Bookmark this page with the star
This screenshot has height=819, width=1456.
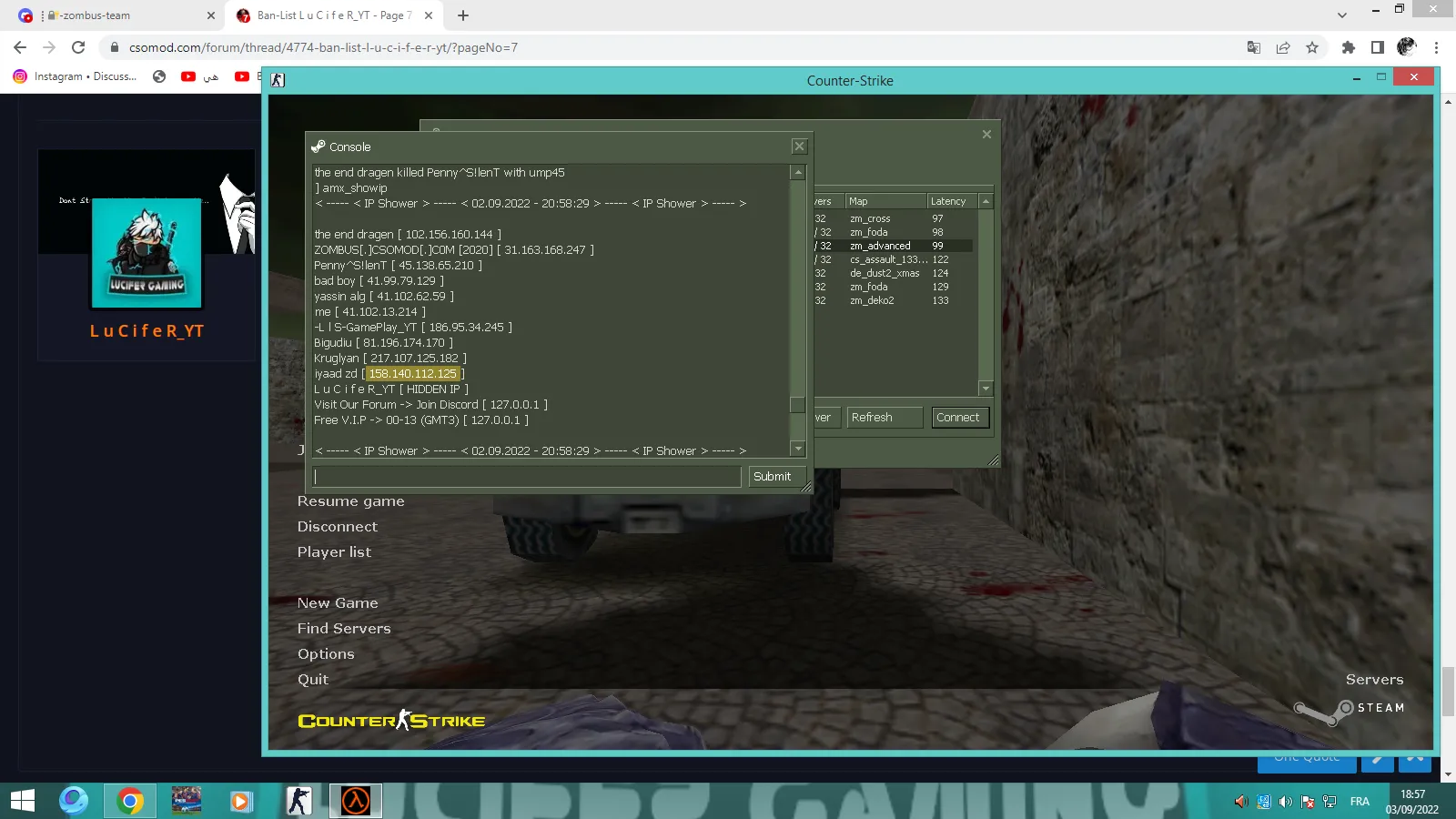pos(1312,47)
